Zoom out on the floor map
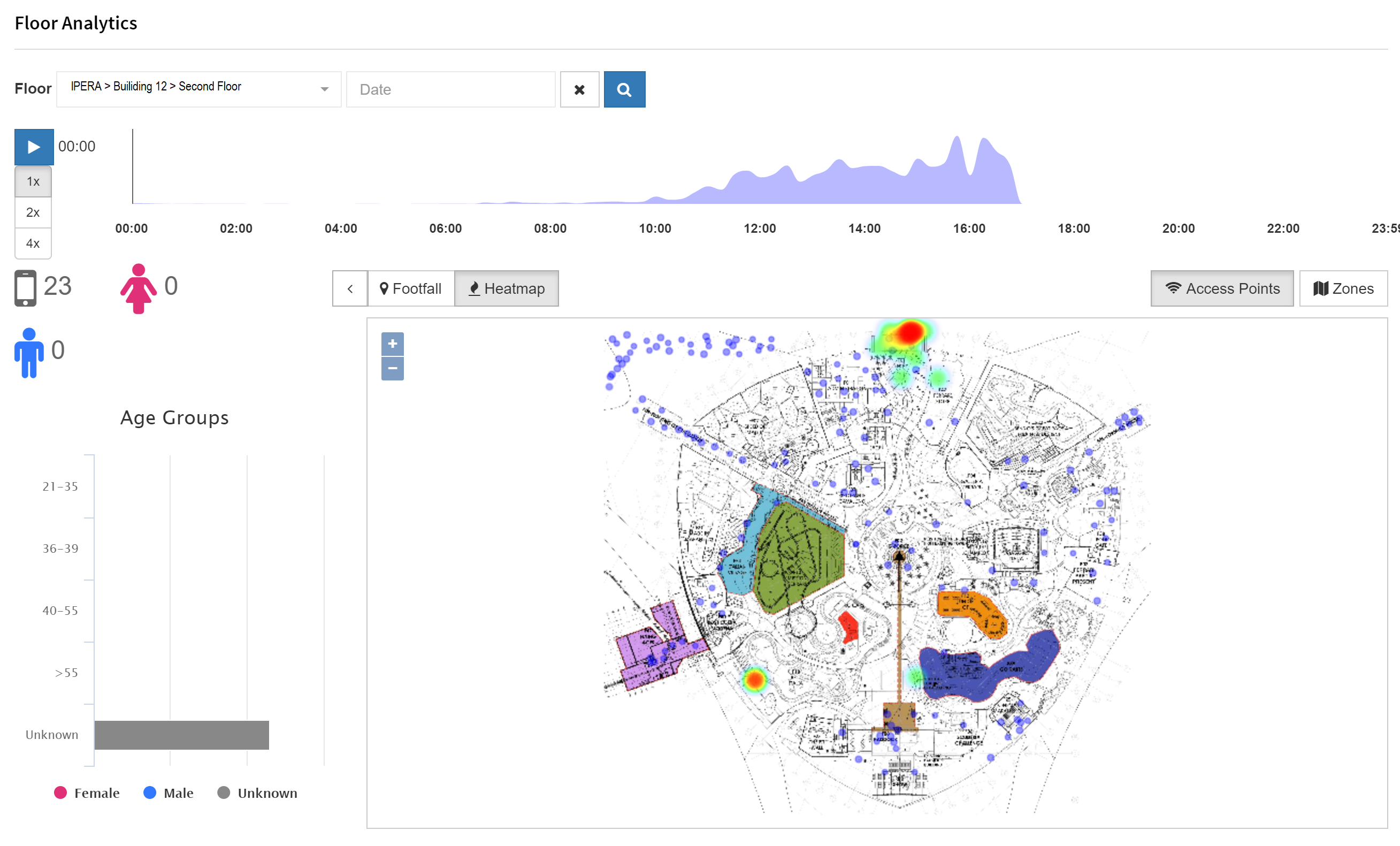 [392, 369]
